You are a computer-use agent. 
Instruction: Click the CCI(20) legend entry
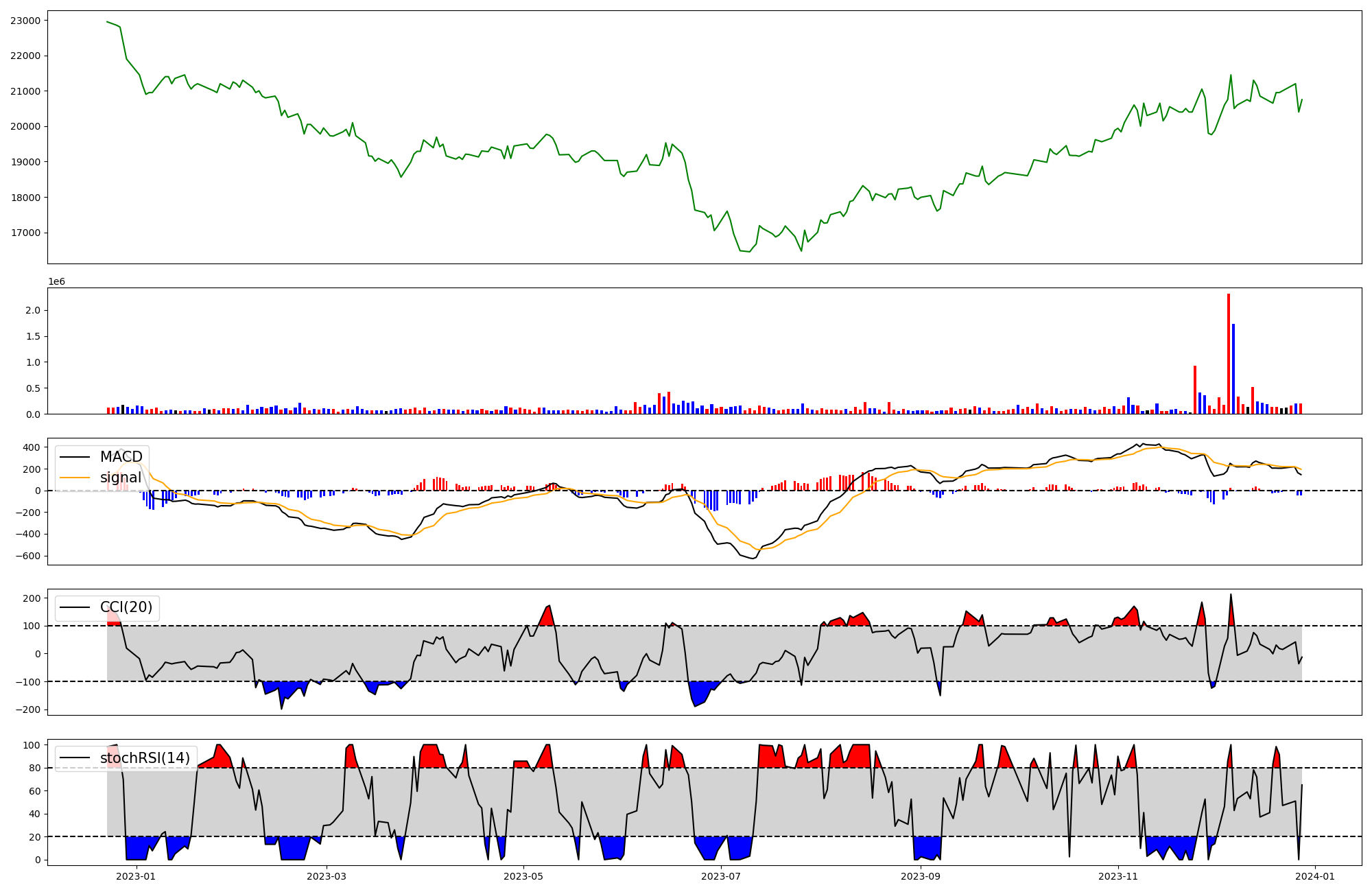(x=127, y=607)
